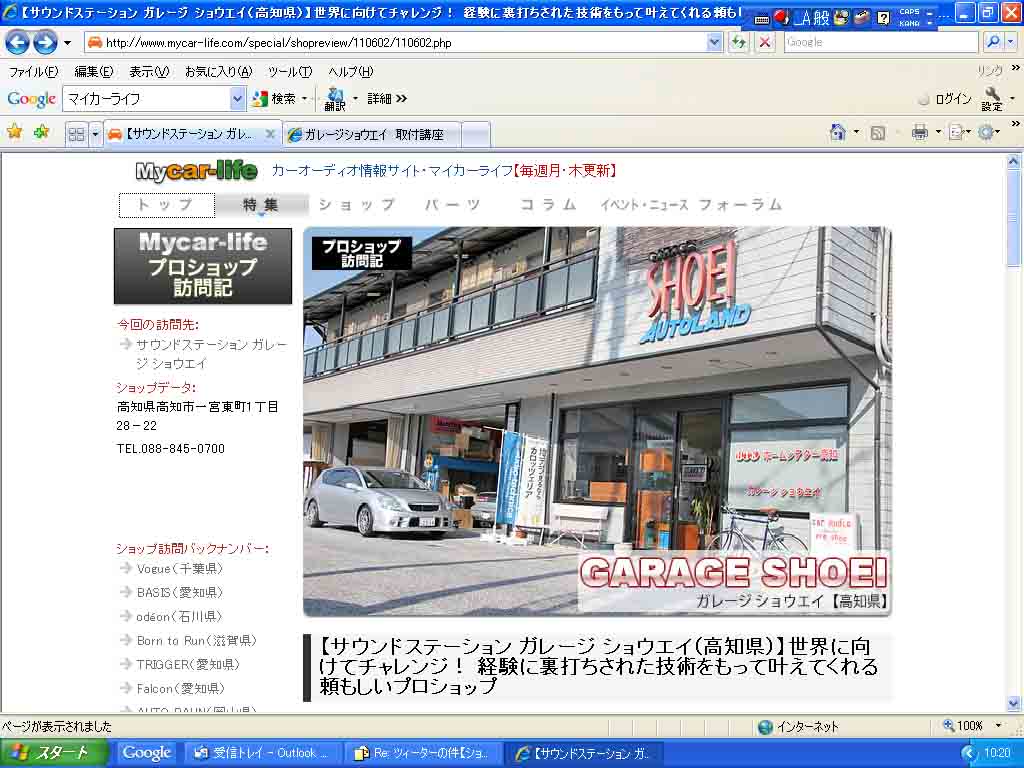Viewport: 1024px width, 768px height.
Task: Click the vertical page scrollbar
Action: coord(1013,450)
